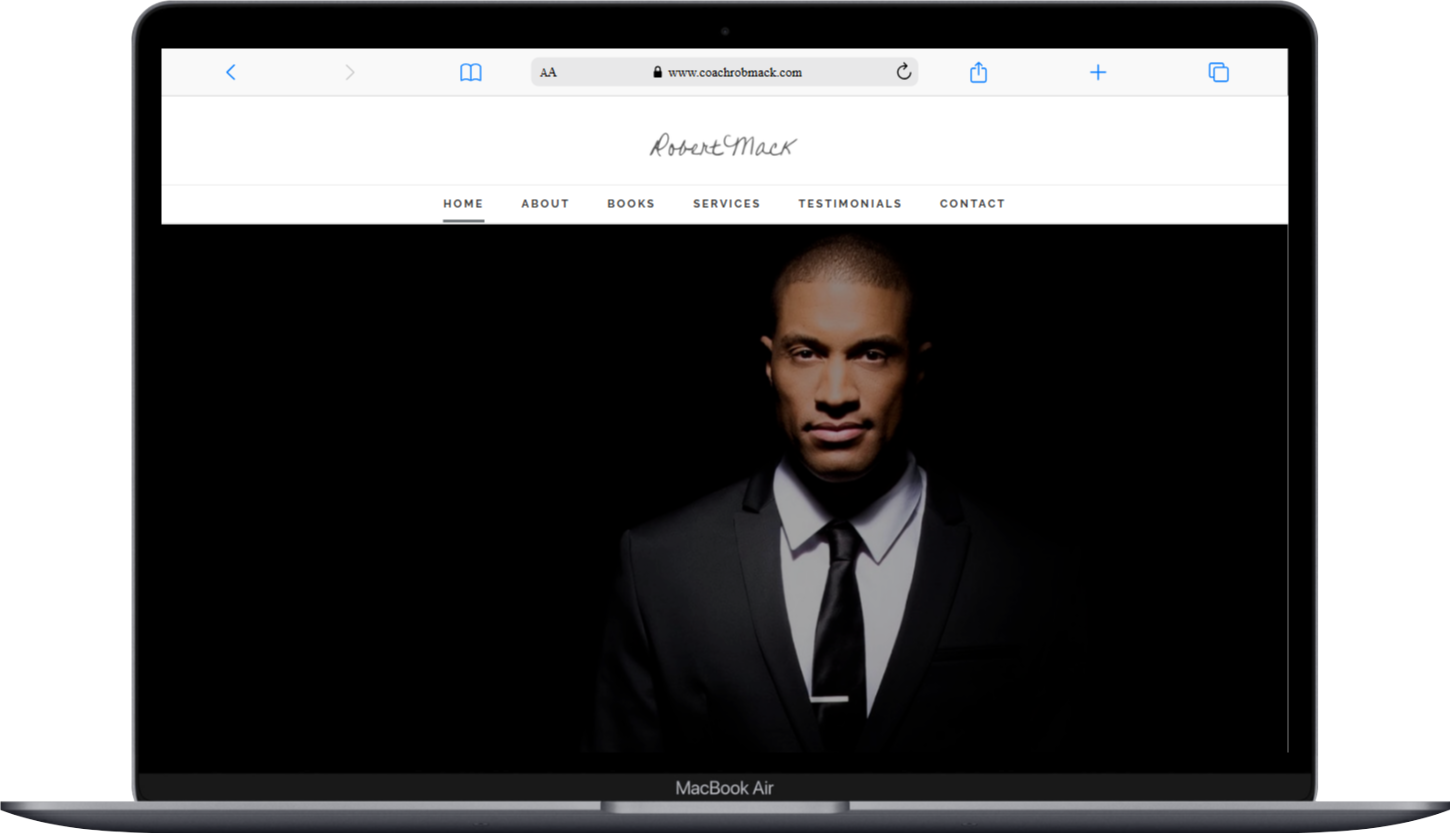The width and height of the screenshot is (1450, 833).
Task: Click the grayed-out forward arrow
Action: coord(349,72)
